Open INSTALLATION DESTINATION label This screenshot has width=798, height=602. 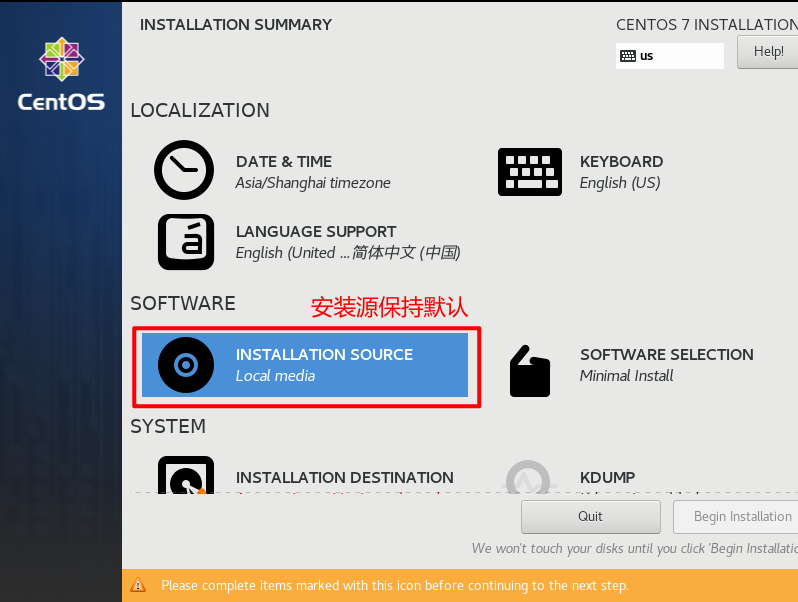345,477
